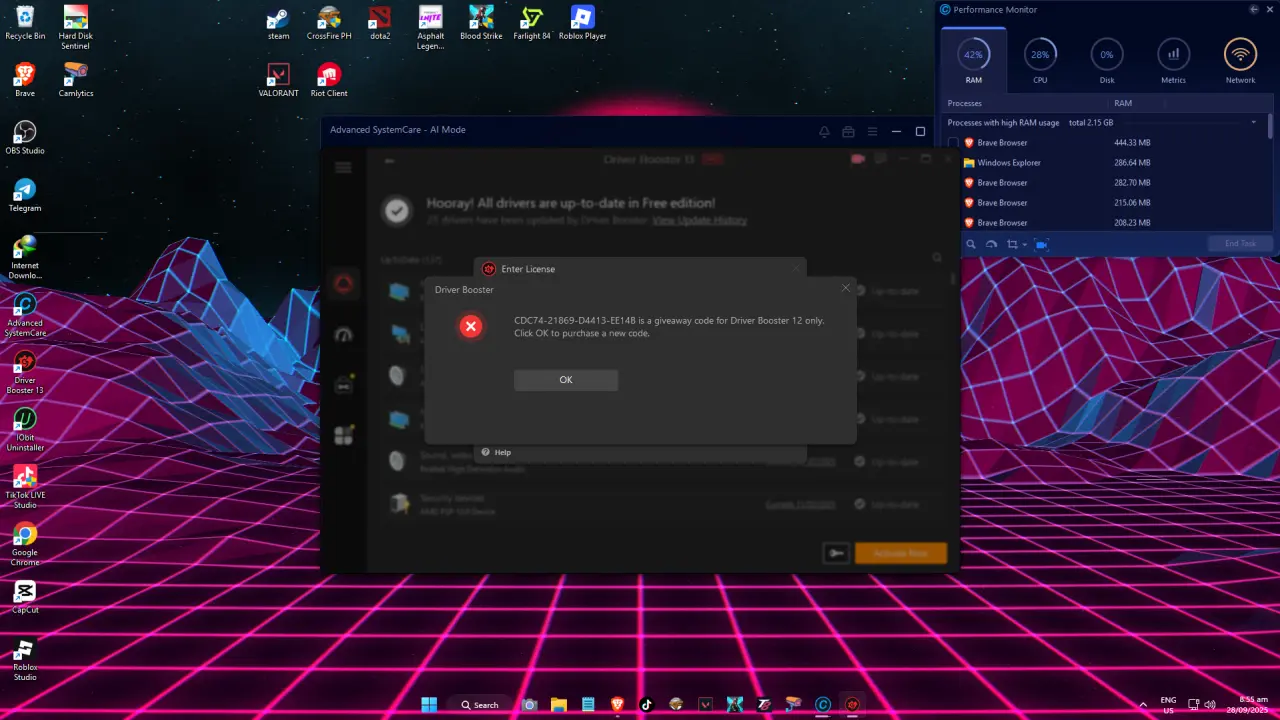Click the End Task button
Viewport: 1280px width, 720px height.
(1240, 244)
